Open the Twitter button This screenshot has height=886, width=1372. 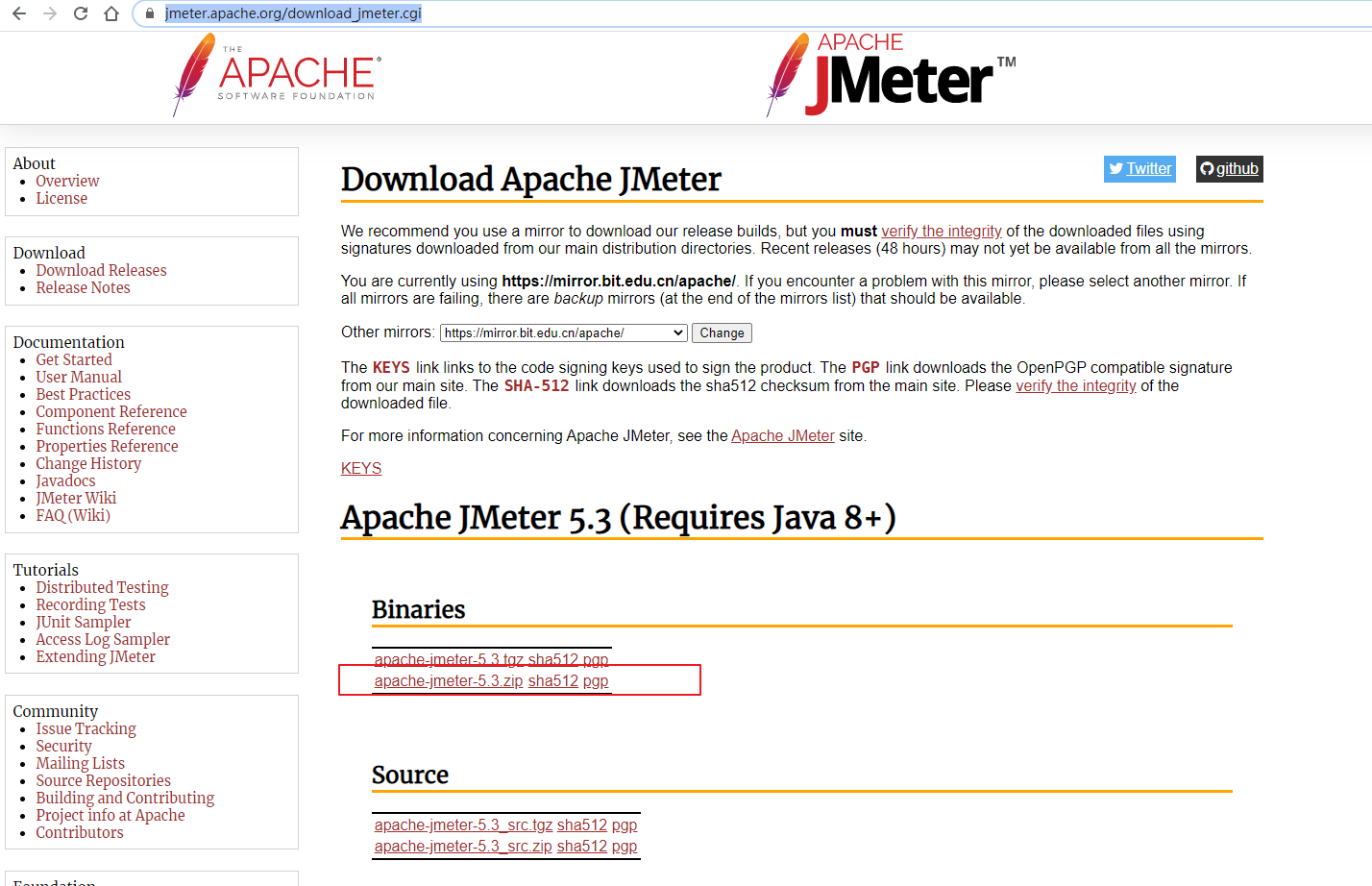pos(1139,169)
